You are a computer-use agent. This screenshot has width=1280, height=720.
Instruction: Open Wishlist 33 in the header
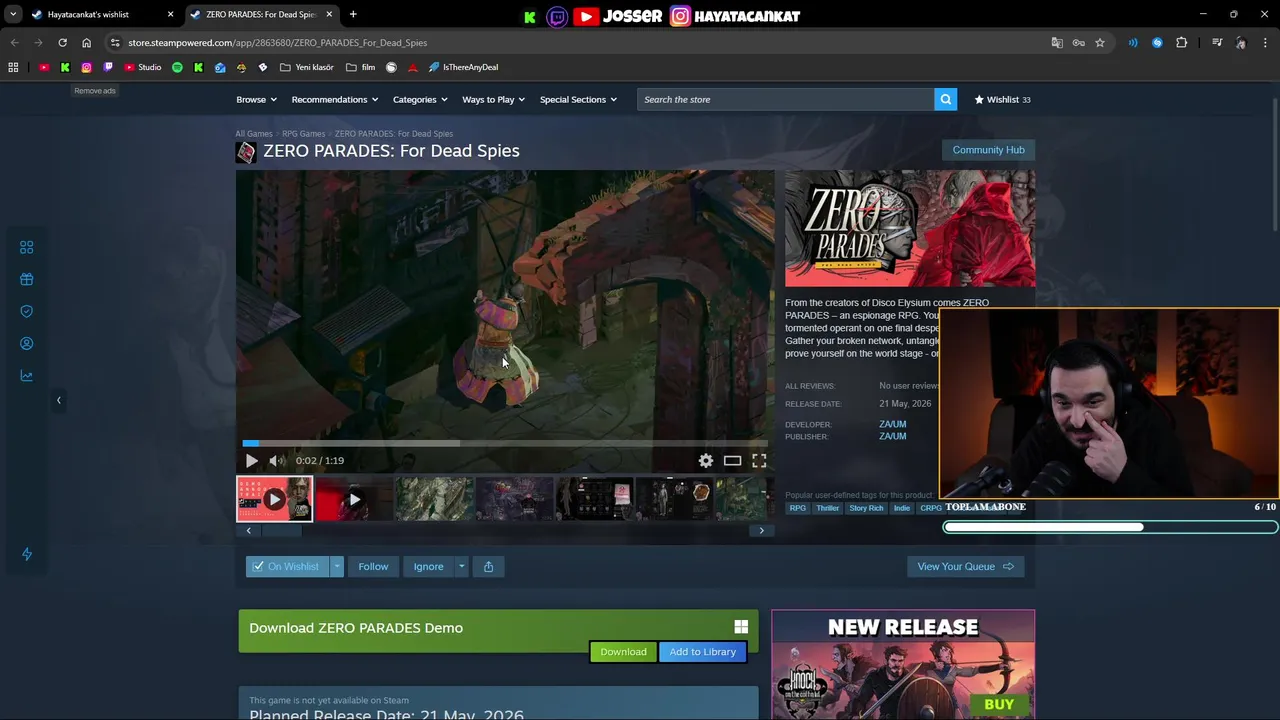click(1002, 99)
